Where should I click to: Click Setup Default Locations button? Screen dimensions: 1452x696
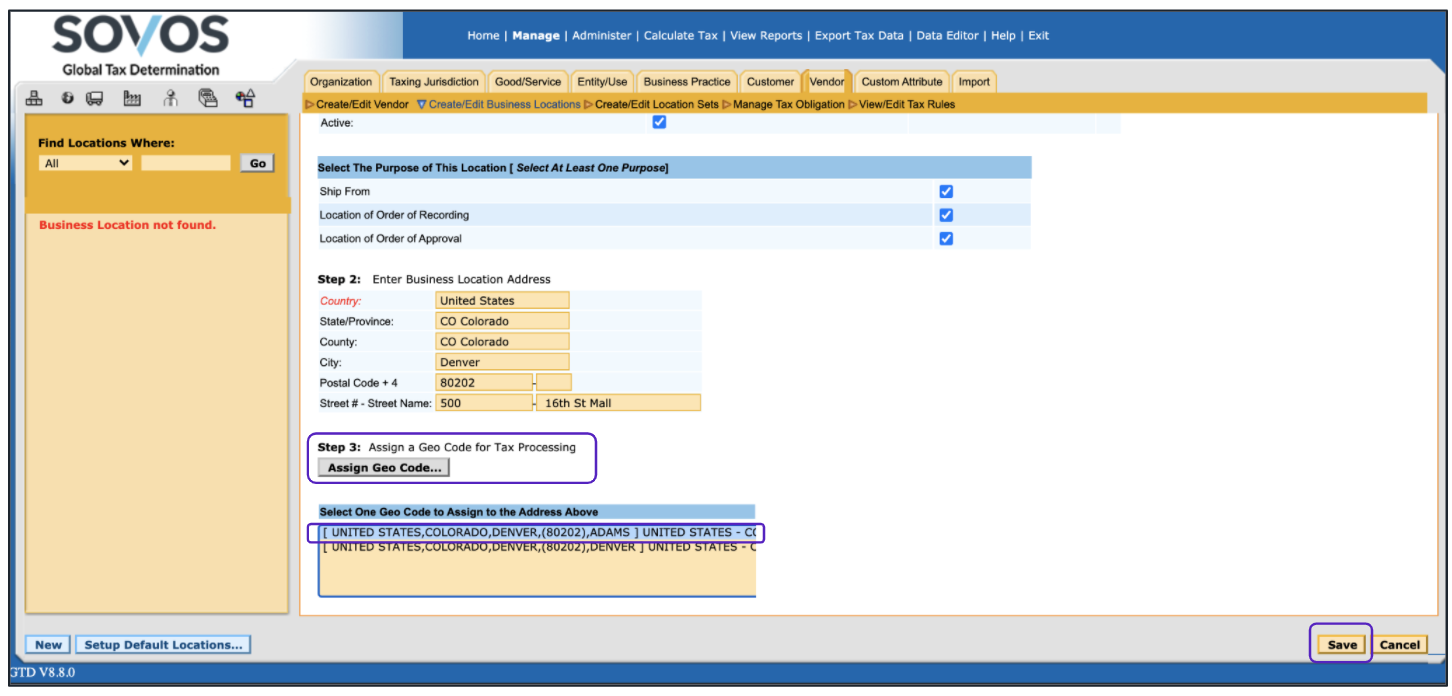pos(163,645)
